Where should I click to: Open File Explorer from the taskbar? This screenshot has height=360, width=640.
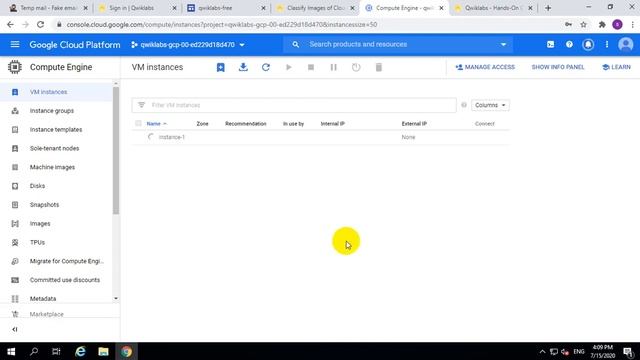[x=103, y=351]
